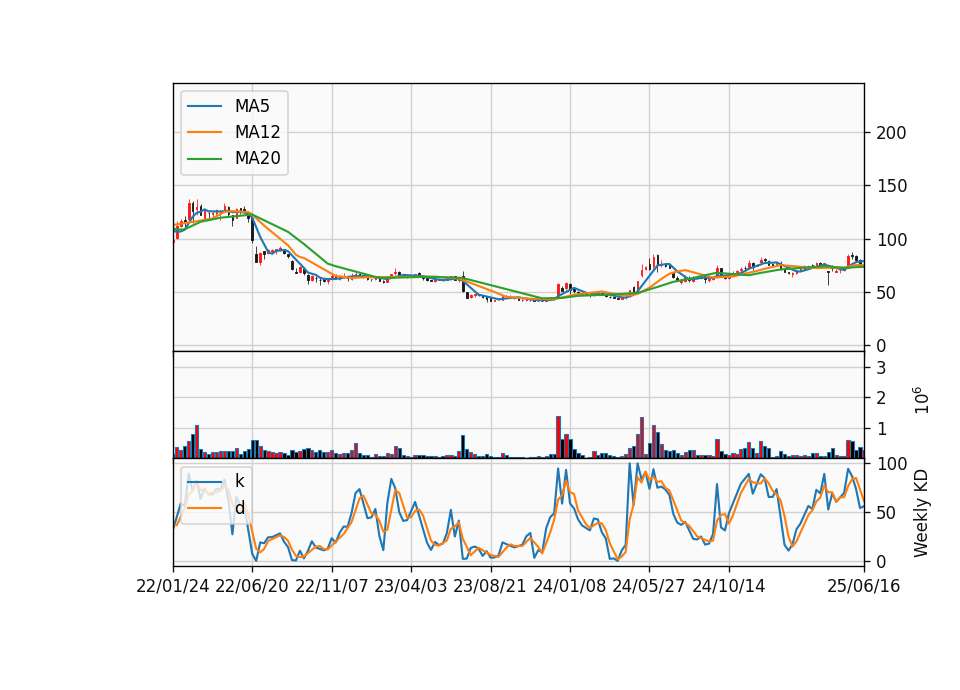Click the 25/06/16 date axis label

coord(864,587)
